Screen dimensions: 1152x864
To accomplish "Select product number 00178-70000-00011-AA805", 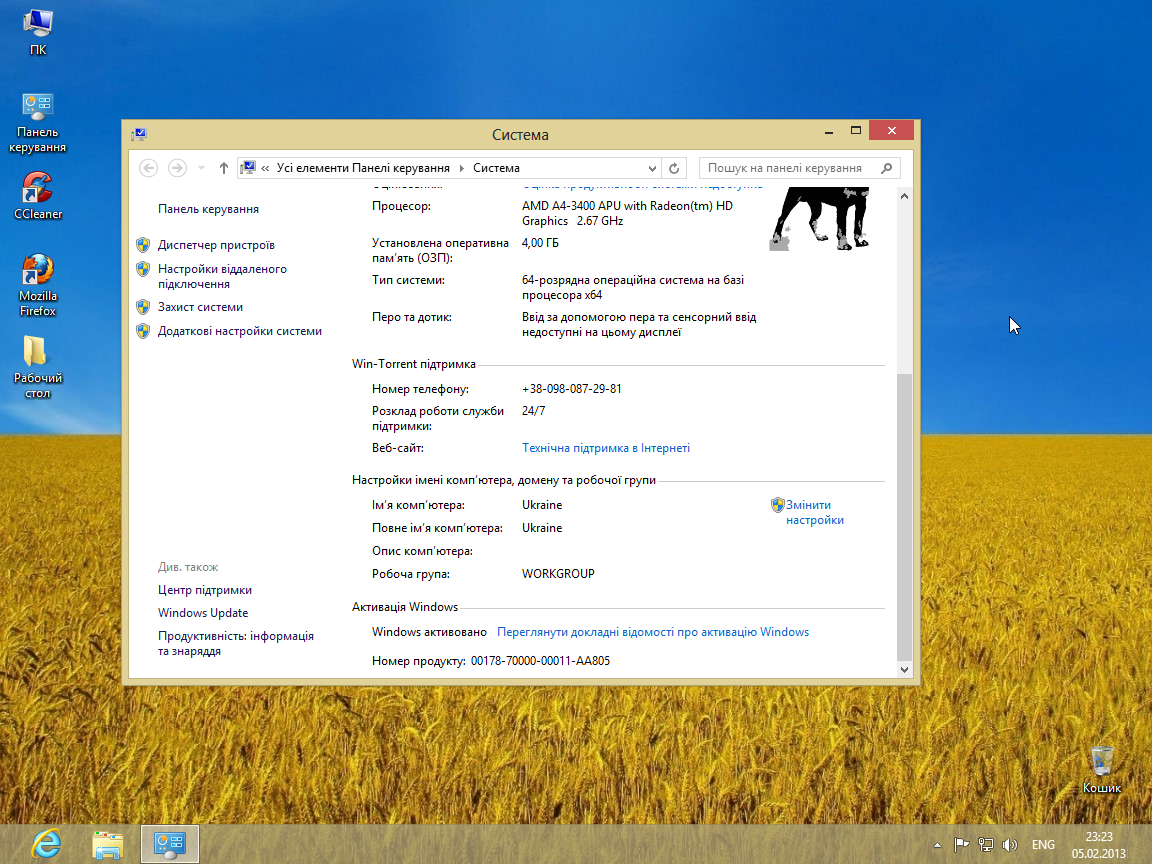I will (x=540, y=661).
